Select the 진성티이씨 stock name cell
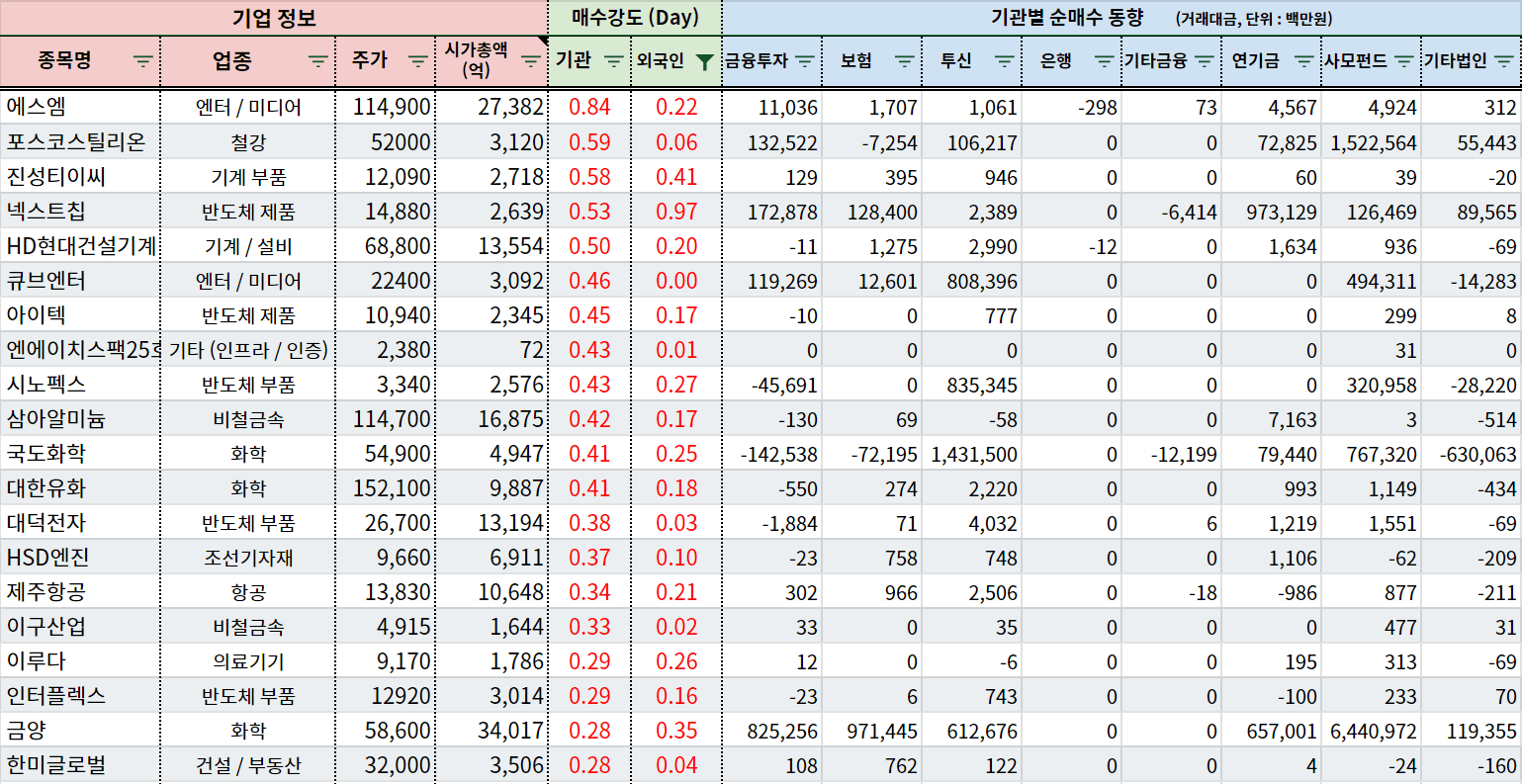This screenshot has width=1522, height=784. [x=80, y=176]
